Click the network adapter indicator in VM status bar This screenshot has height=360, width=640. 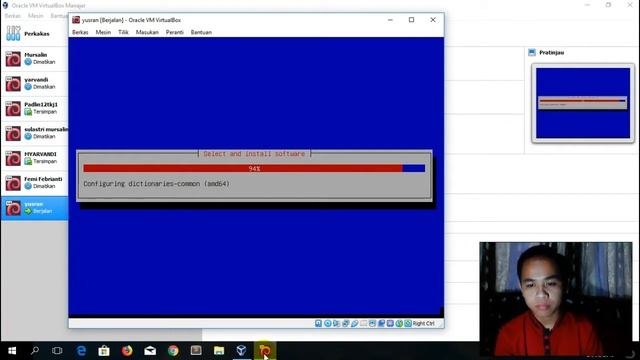coord(345,323)
